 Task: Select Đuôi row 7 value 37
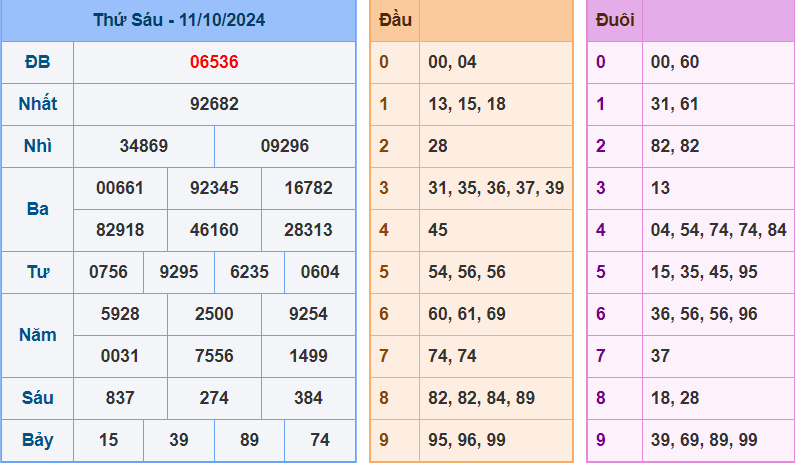pyautogui.click(x=660, y=357)
